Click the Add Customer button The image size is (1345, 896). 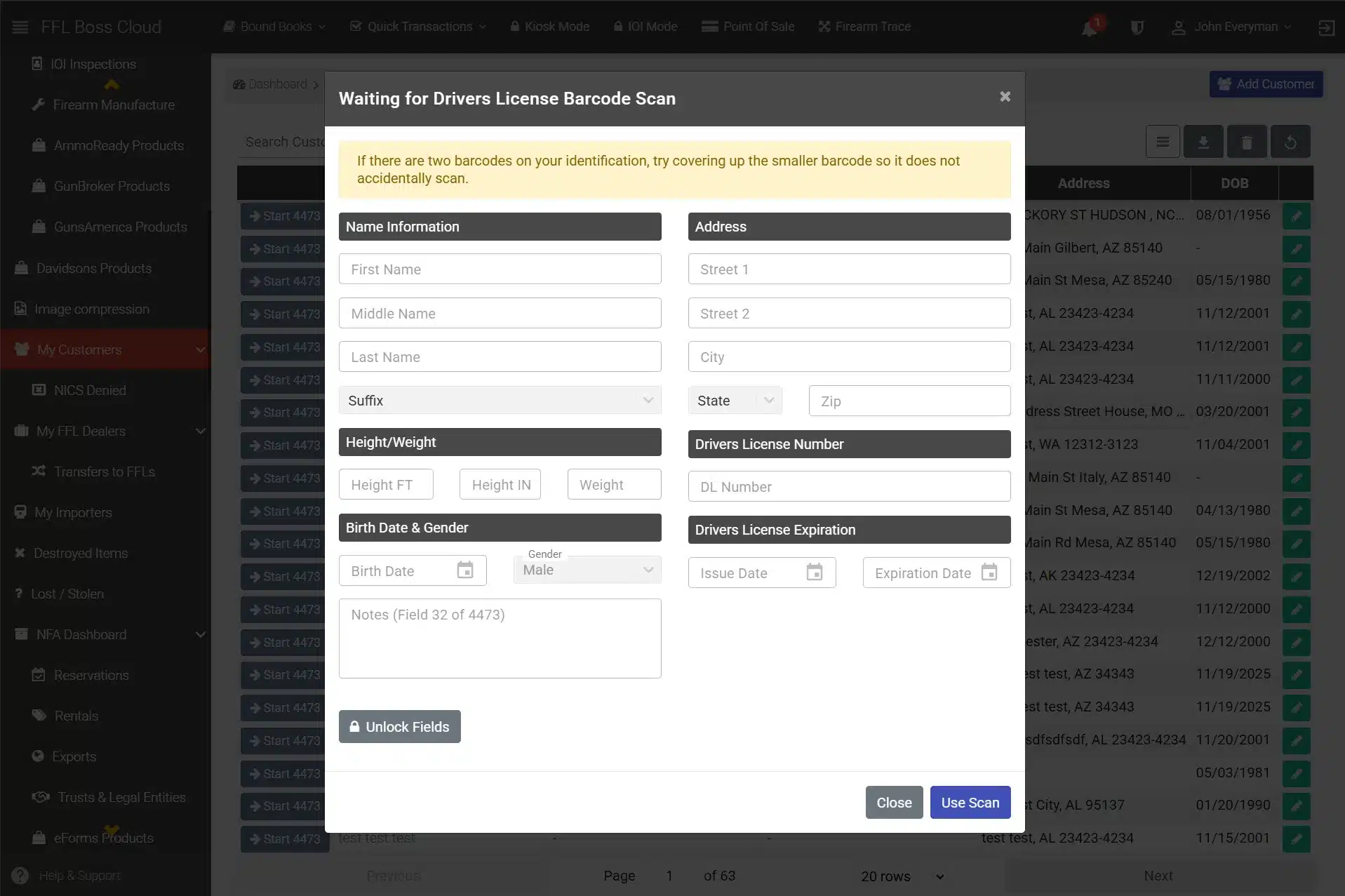click(x=1266, y=84)
